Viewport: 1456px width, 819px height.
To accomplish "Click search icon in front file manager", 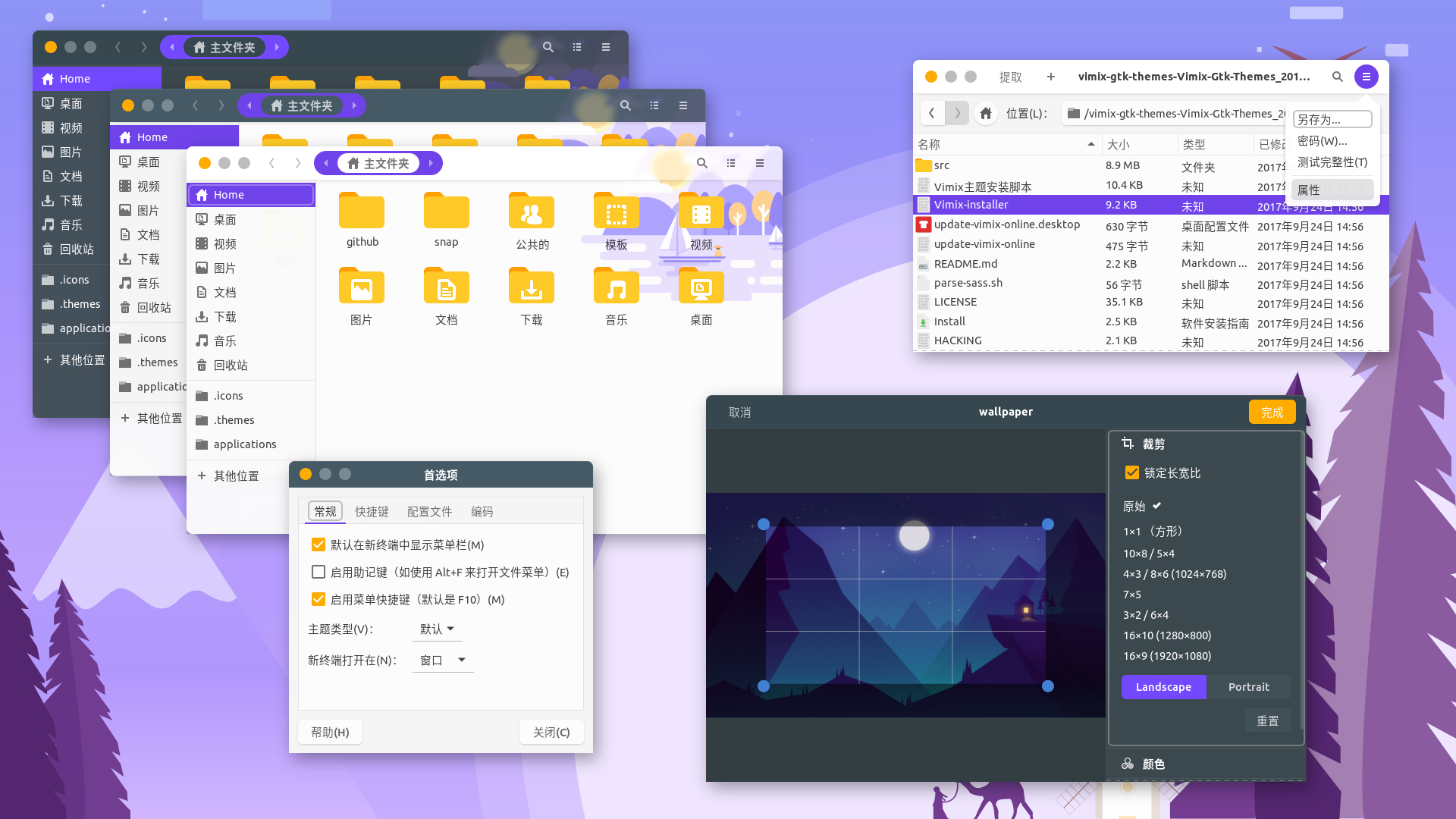I will coord(701,163).
